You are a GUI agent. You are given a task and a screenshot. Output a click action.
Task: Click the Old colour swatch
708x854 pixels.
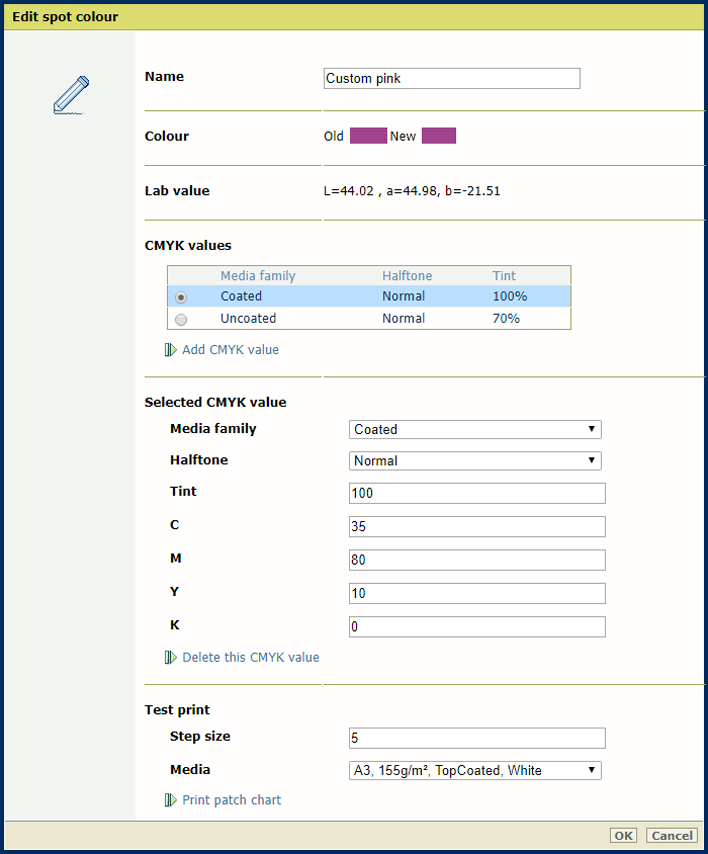pos(368,136)
